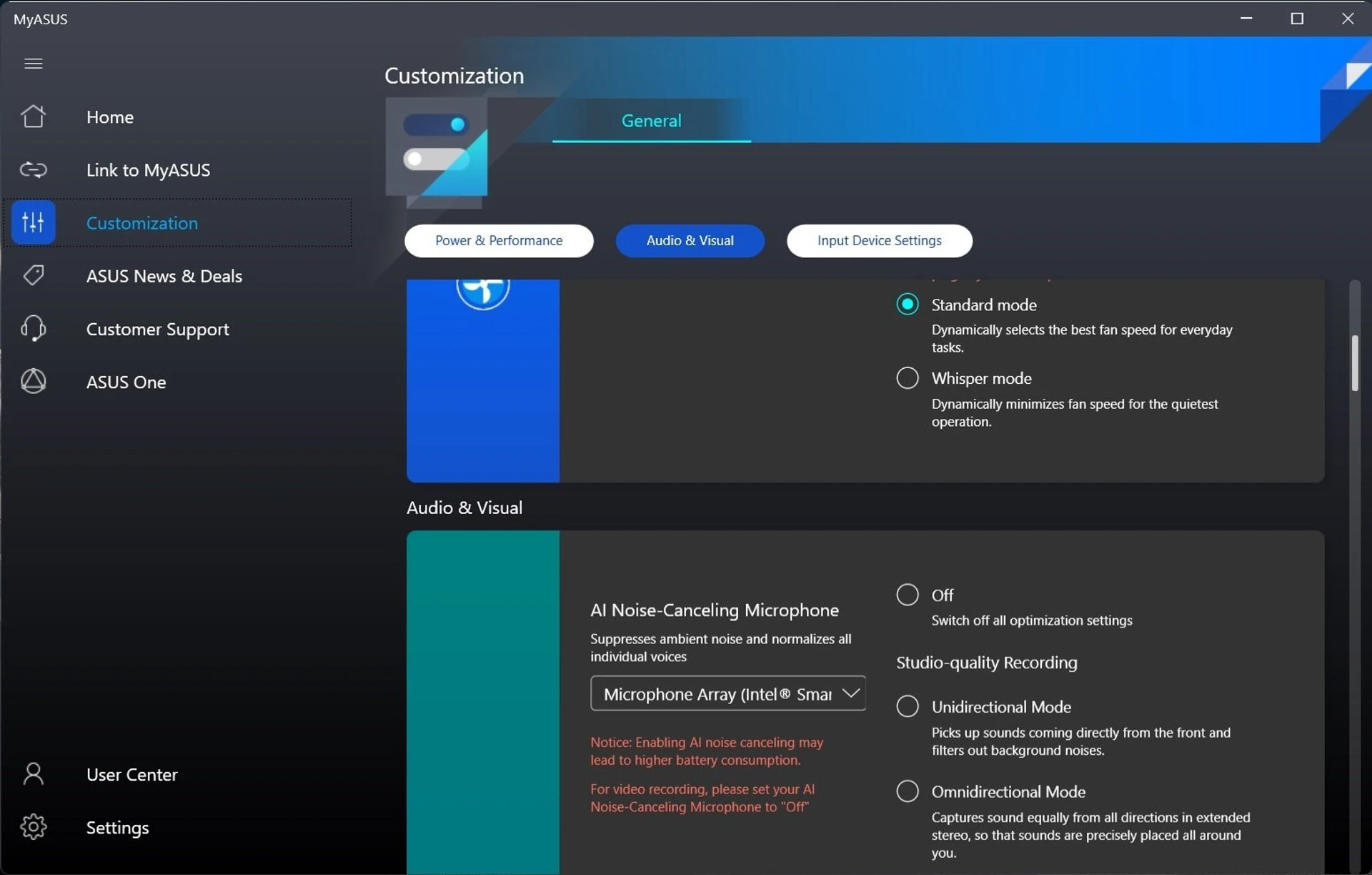
Task: Go to ASUS News & Deals
Action: (164, 276)
